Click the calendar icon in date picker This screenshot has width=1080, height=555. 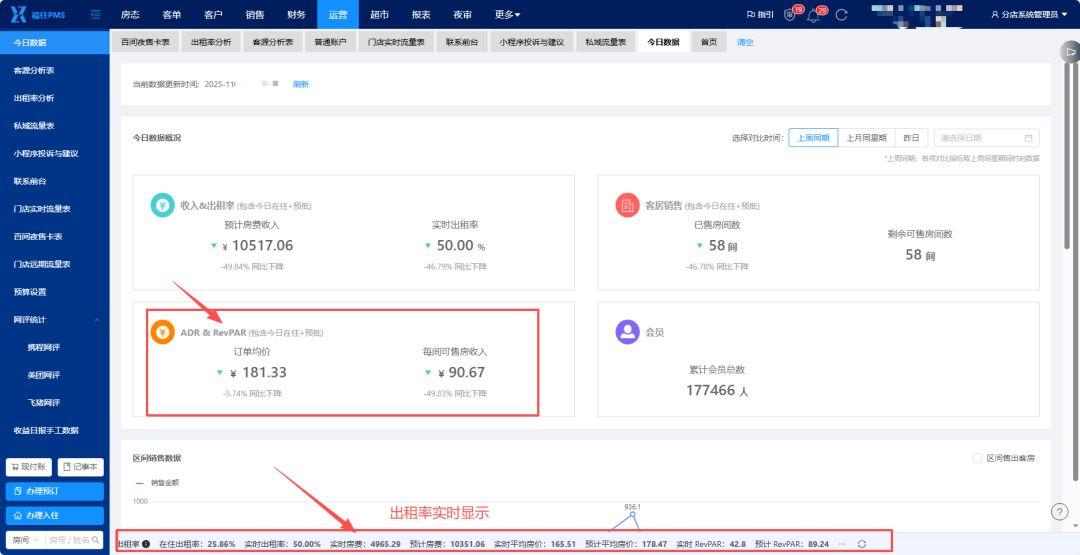point(1028,138)
